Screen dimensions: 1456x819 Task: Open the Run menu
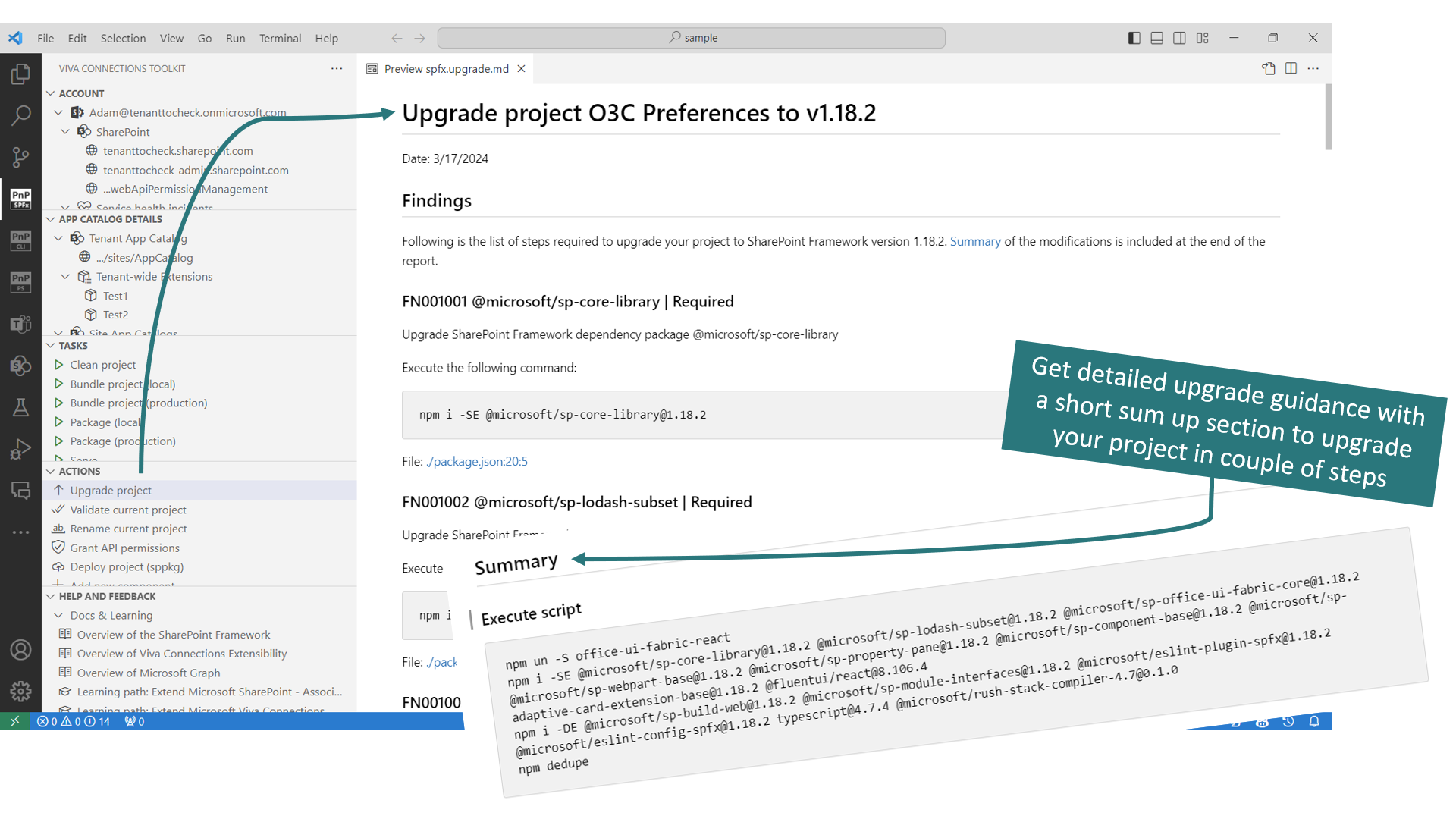[x=234, y=37]
